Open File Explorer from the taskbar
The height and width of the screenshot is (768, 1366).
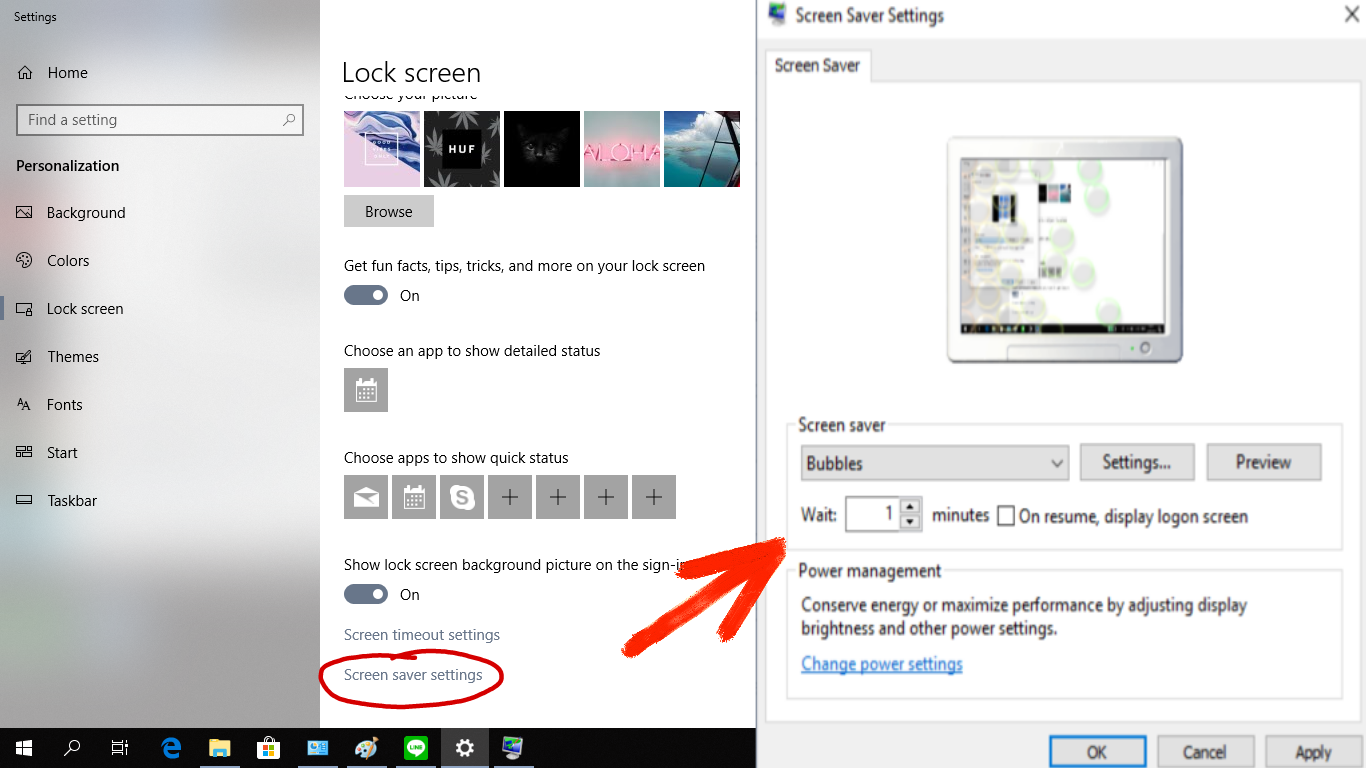(x=219, y=747)
